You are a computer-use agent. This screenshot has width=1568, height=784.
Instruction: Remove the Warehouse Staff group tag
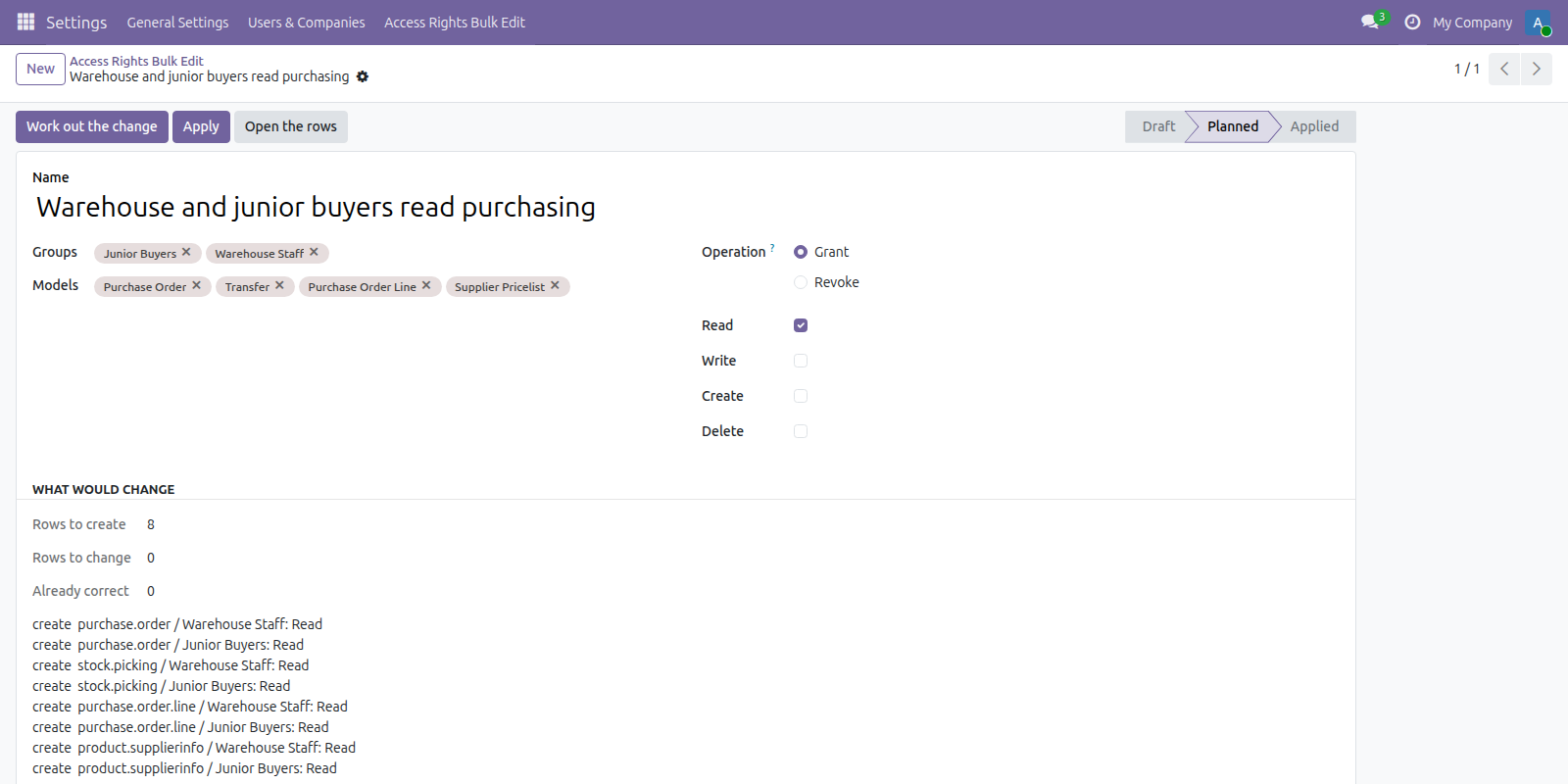(314, 252)
